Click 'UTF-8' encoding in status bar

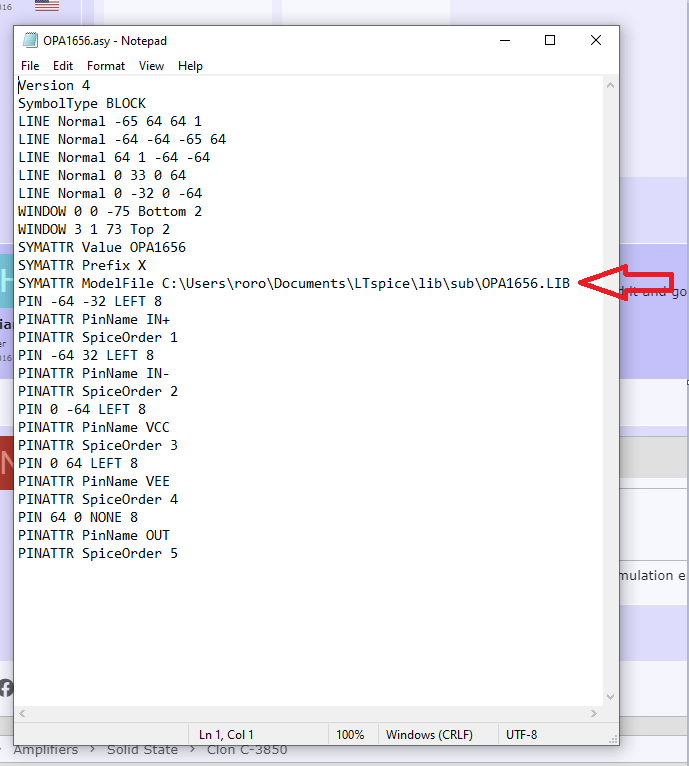pos(521,735)
